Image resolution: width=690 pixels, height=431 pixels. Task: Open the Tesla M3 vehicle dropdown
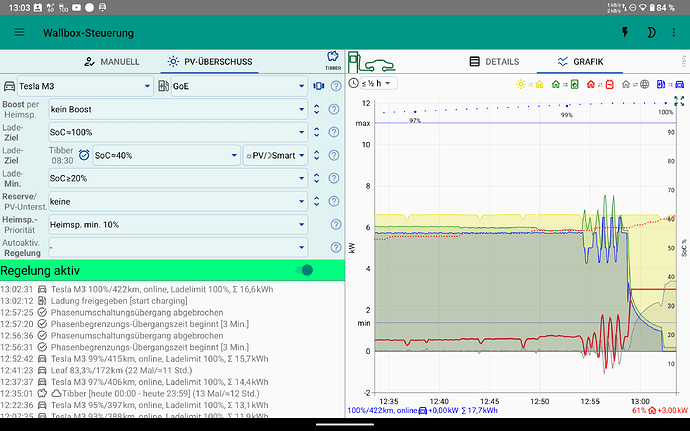85,86
